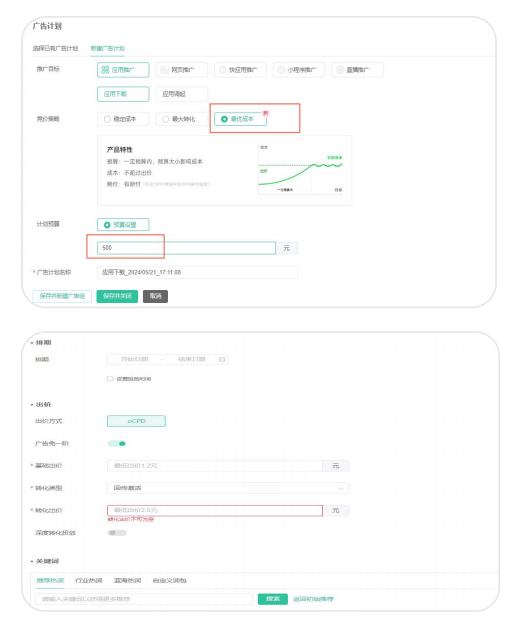
Task: Select the 最优成本 bidding strategy
Action: pos(240,119)
